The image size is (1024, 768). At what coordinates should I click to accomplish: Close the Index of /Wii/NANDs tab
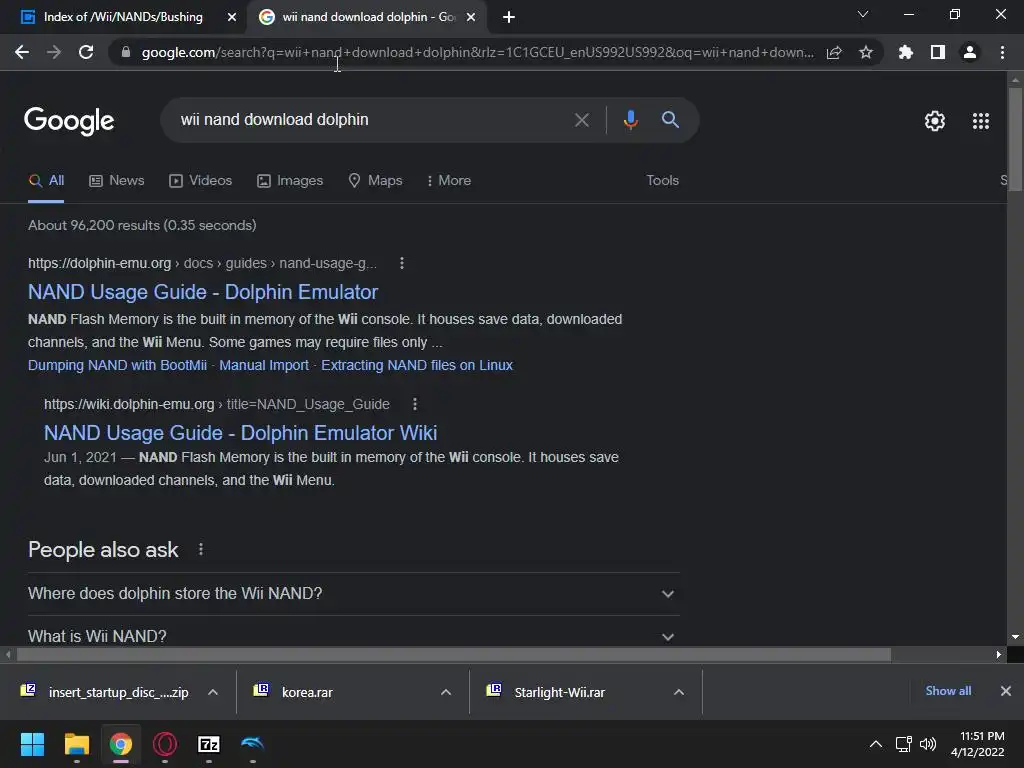[232, 17]
